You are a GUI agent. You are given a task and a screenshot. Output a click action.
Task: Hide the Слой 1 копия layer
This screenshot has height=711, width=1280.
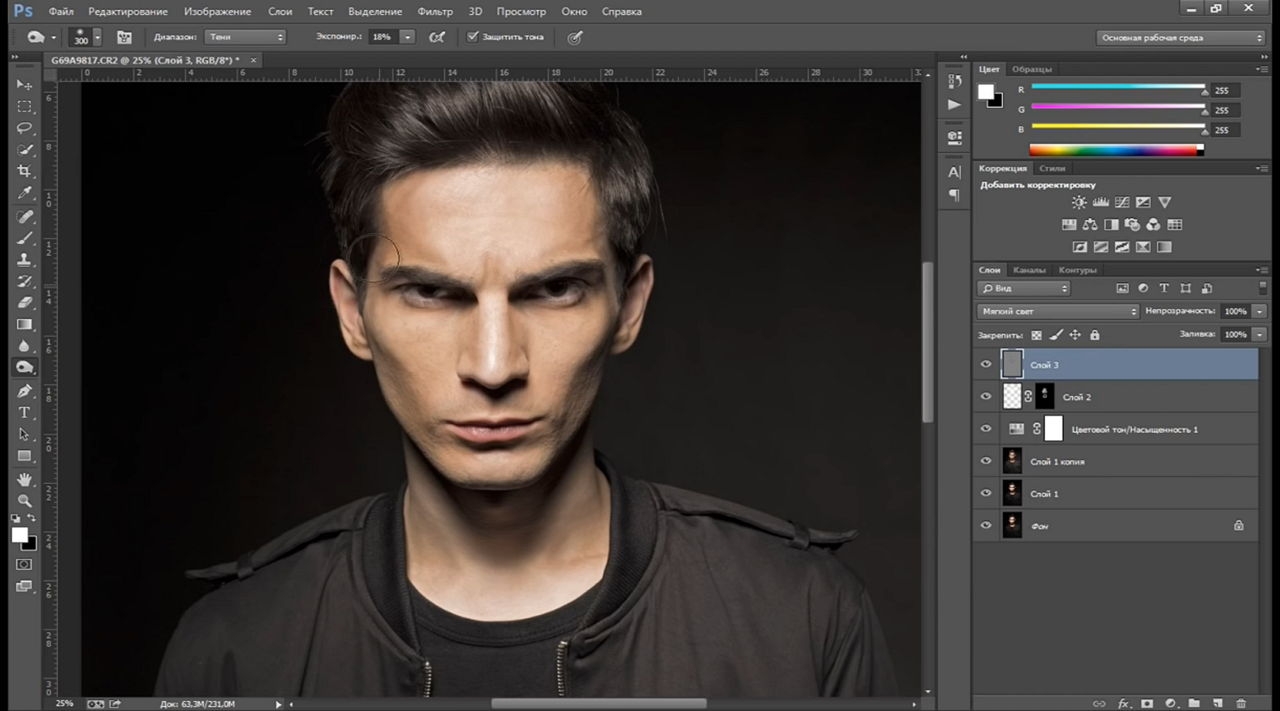pyautogui.click(x=986, y=461)
